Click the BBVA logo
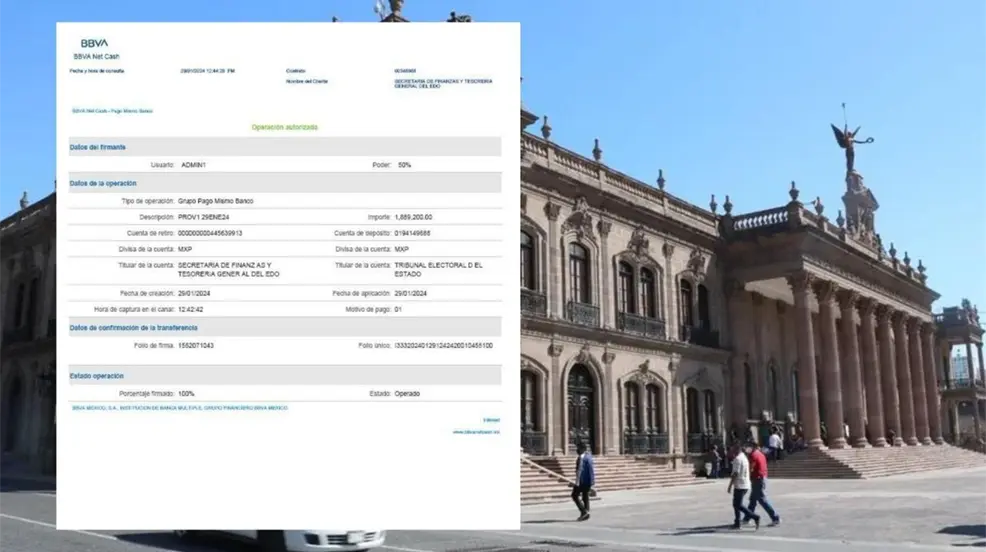Viewport: 986px width, 552px height. pyautogui.click(x=94, y=44)
